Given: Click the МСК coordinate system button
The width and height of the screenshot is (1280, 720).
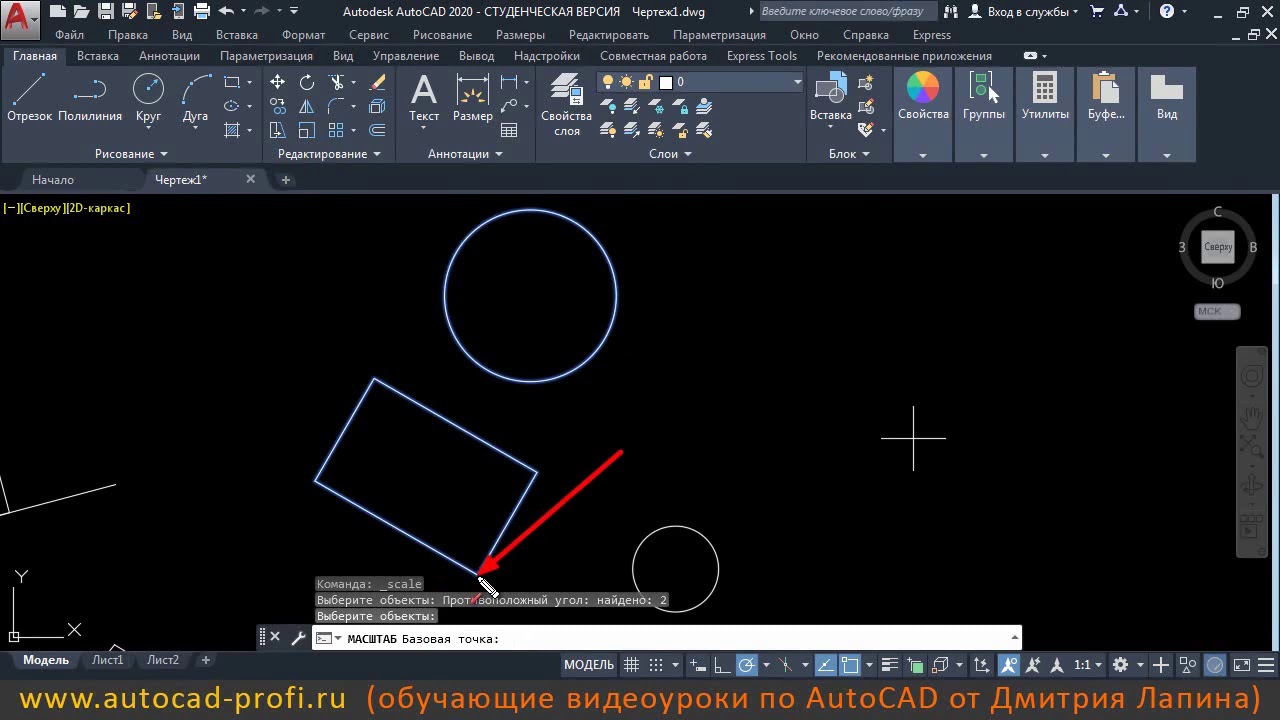Looking at the screenshot, I should 1217,312.
